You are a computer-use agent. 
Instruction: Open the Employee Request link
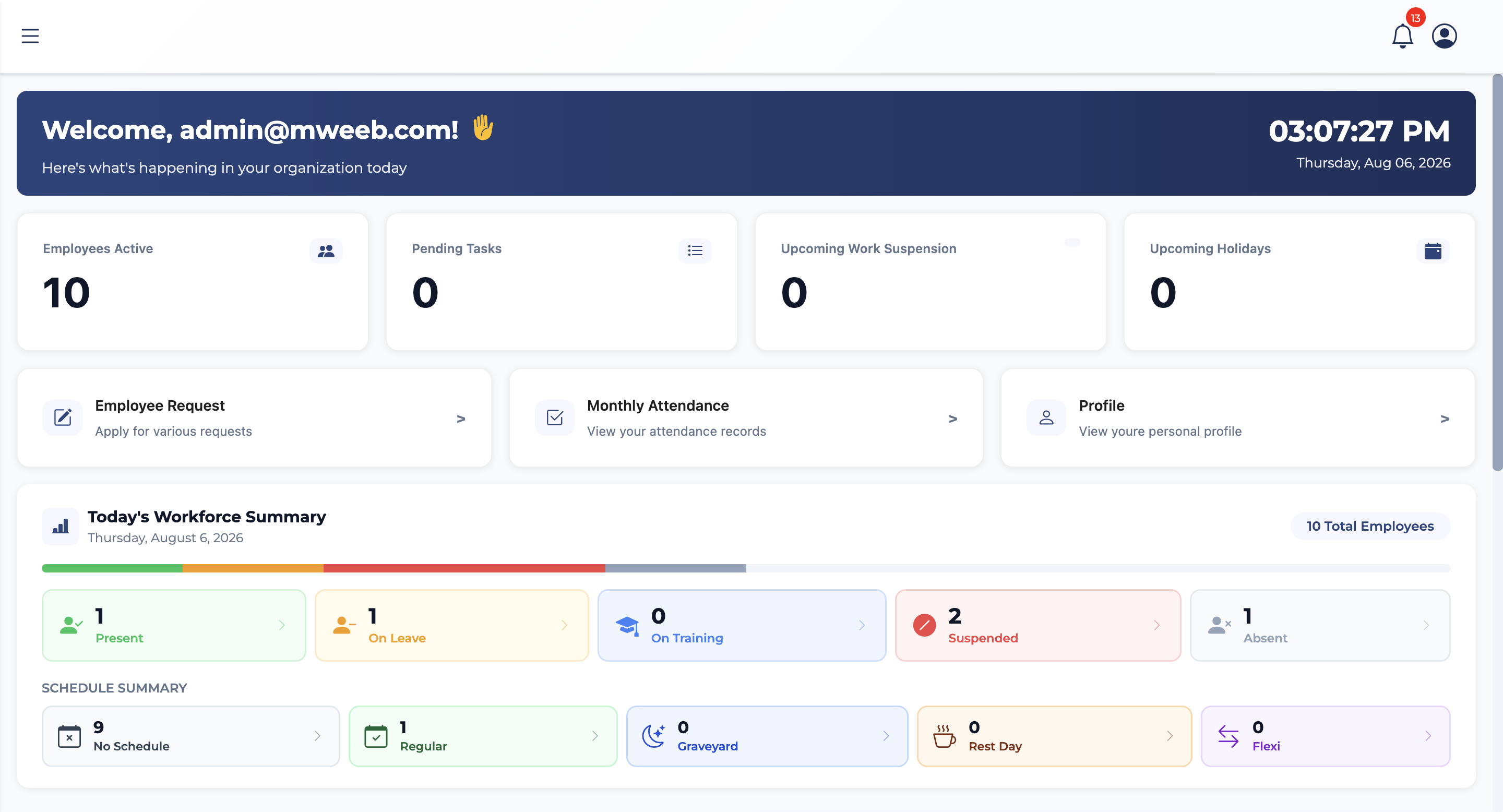tap(254, 417)
